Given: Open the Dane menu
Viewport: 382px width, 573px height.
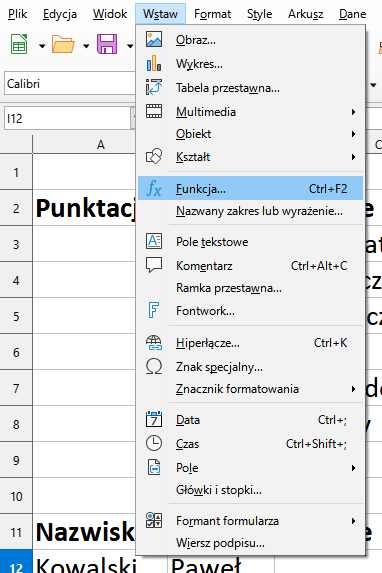Looking at the screenshot, I should [352, 14].
